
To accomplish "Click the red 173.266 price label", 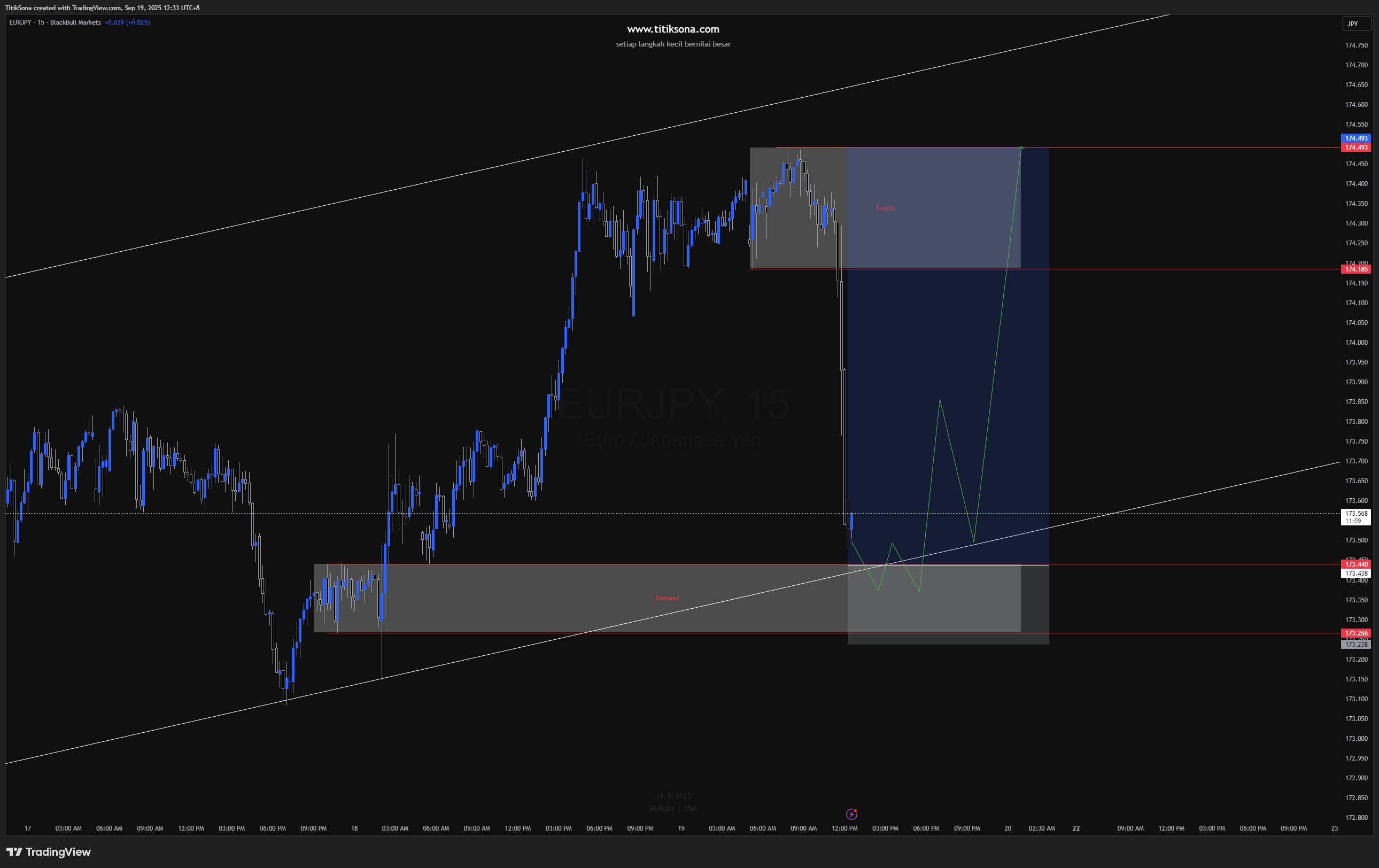I will coord(1355,633).
